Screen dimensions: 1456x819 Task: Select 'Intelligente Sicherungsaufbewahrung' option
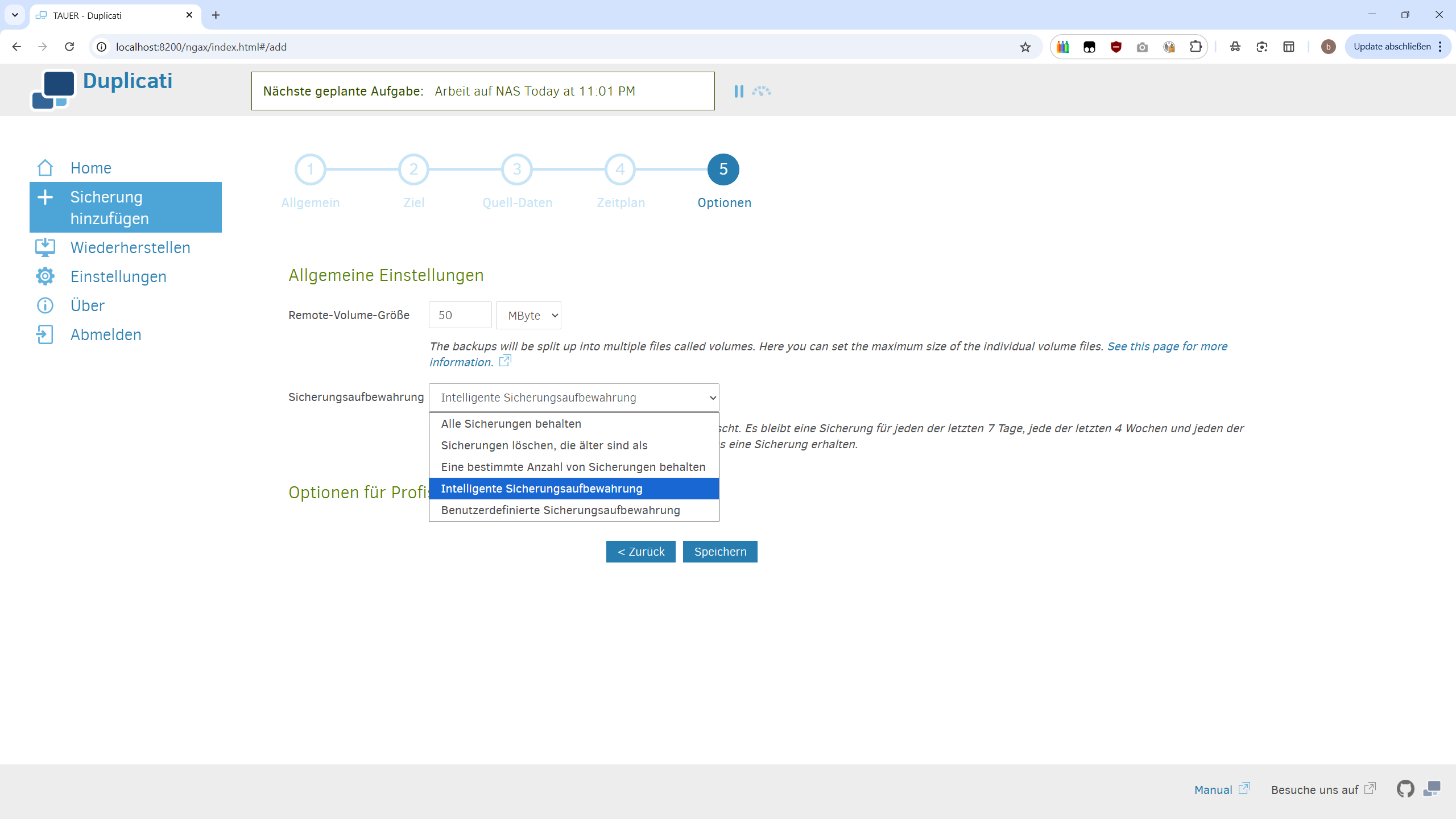coord(574,489)
